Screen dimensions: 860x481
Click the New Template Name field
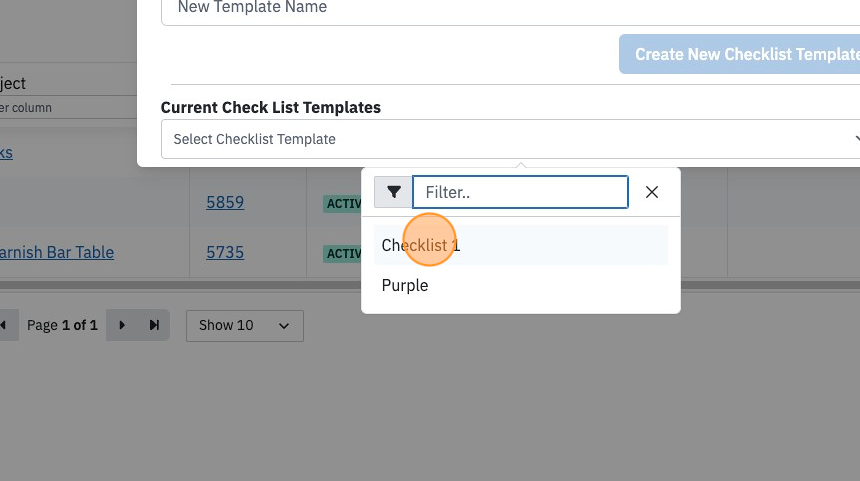pyautogui.click(x=510, y=10)
